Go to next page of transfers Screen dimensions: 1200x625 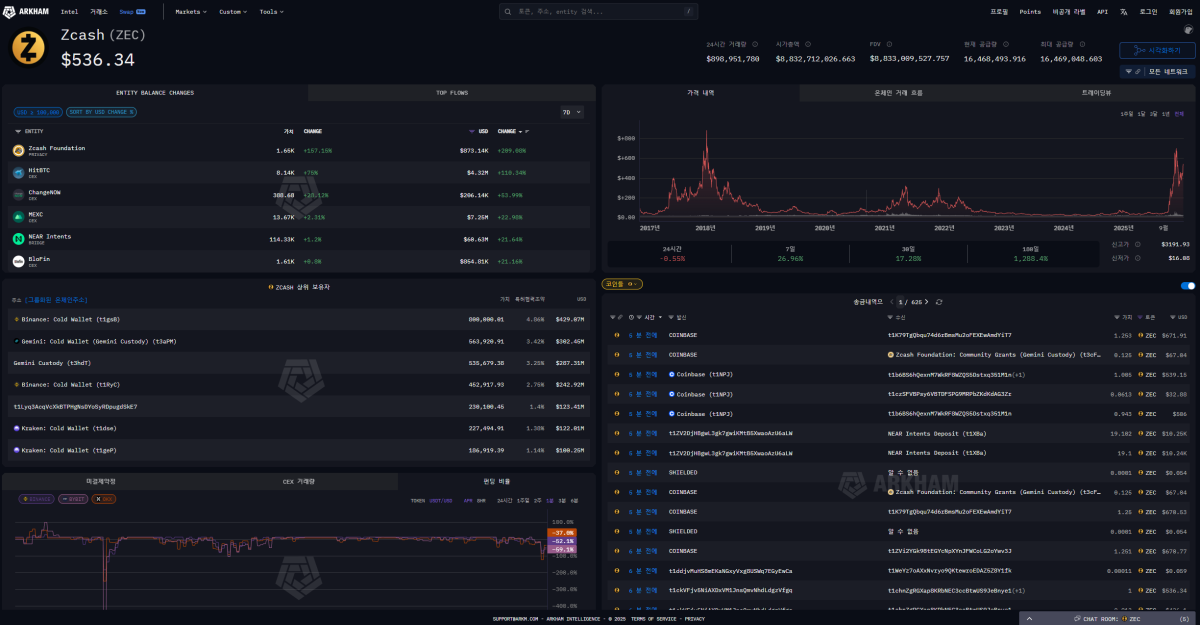point(925,301)
